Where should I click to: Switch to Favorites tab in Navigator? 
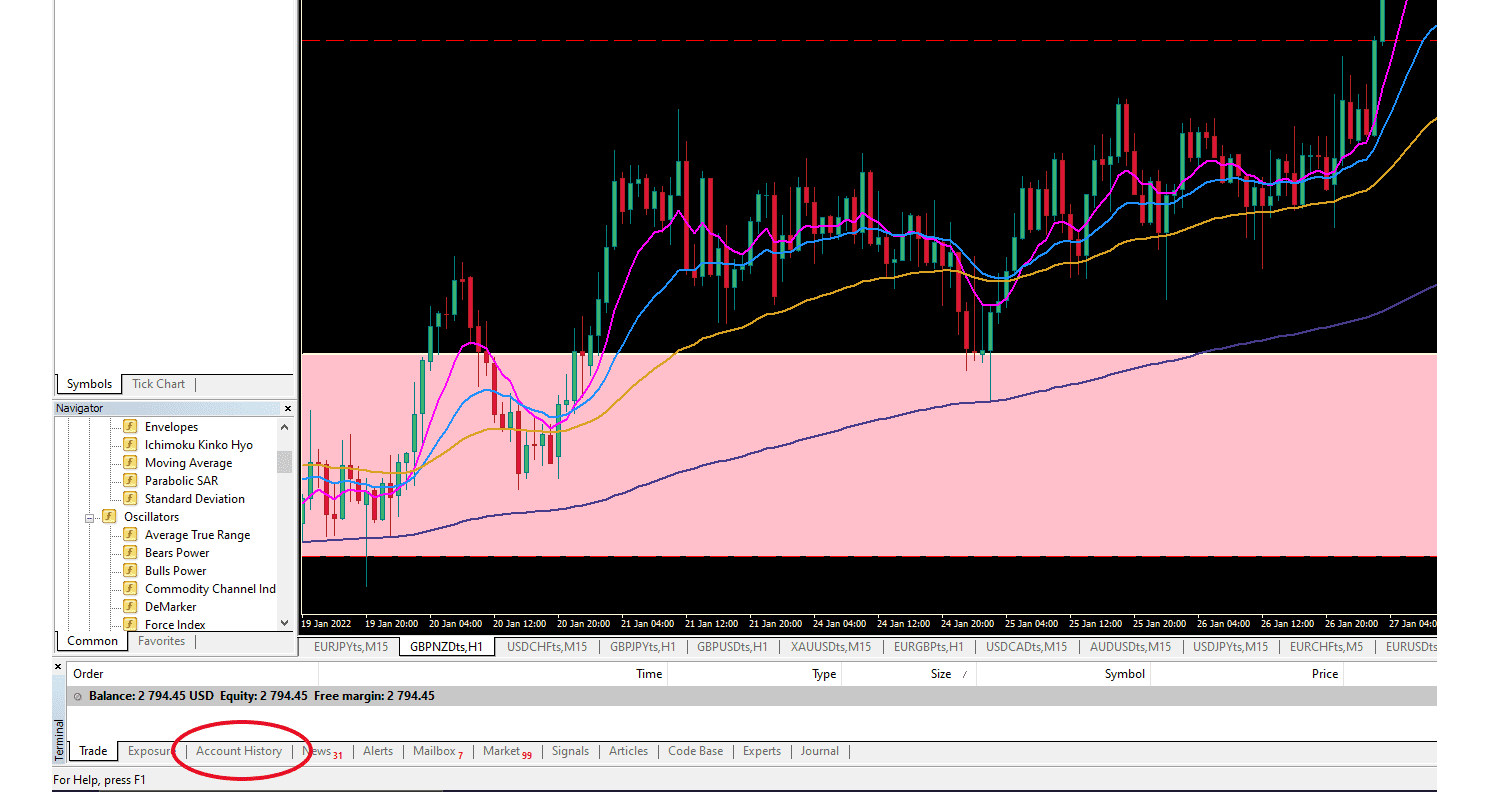(x=161, y=641)
